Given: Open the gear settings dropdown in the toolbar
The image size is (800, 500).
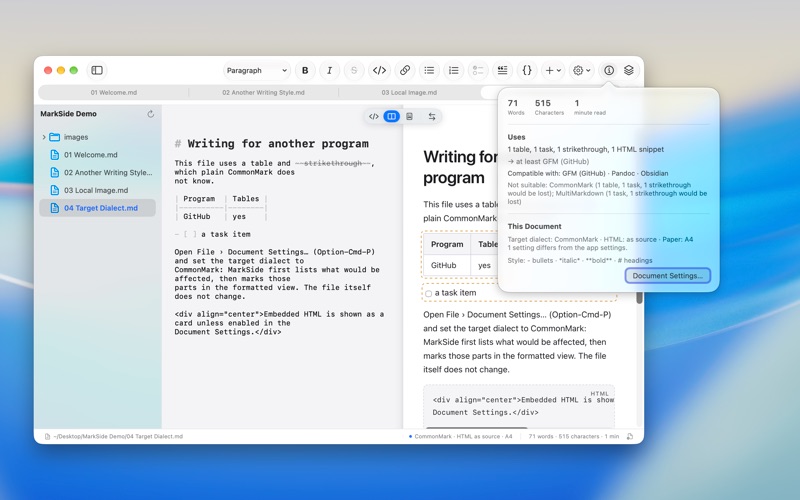Looking at the screenshot, I should [x=582, y=70].
